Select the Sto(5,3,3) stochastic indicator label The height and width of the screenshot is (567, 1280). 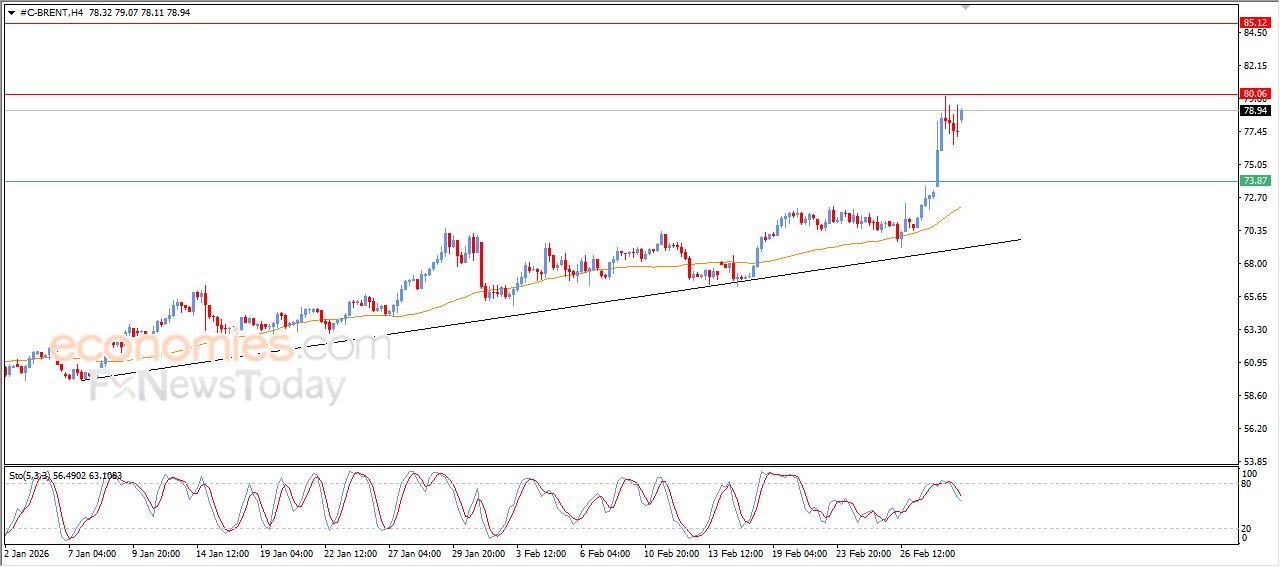click(x=32, y=476)
